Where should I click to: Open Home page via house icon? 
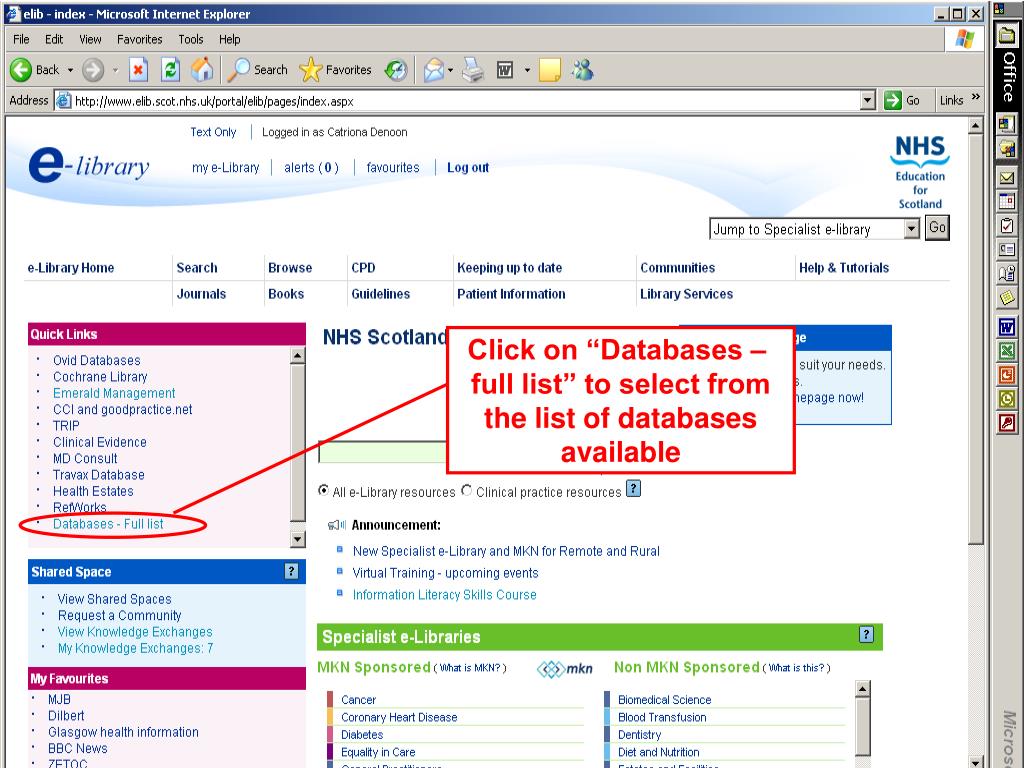click(x=202, y=70)
